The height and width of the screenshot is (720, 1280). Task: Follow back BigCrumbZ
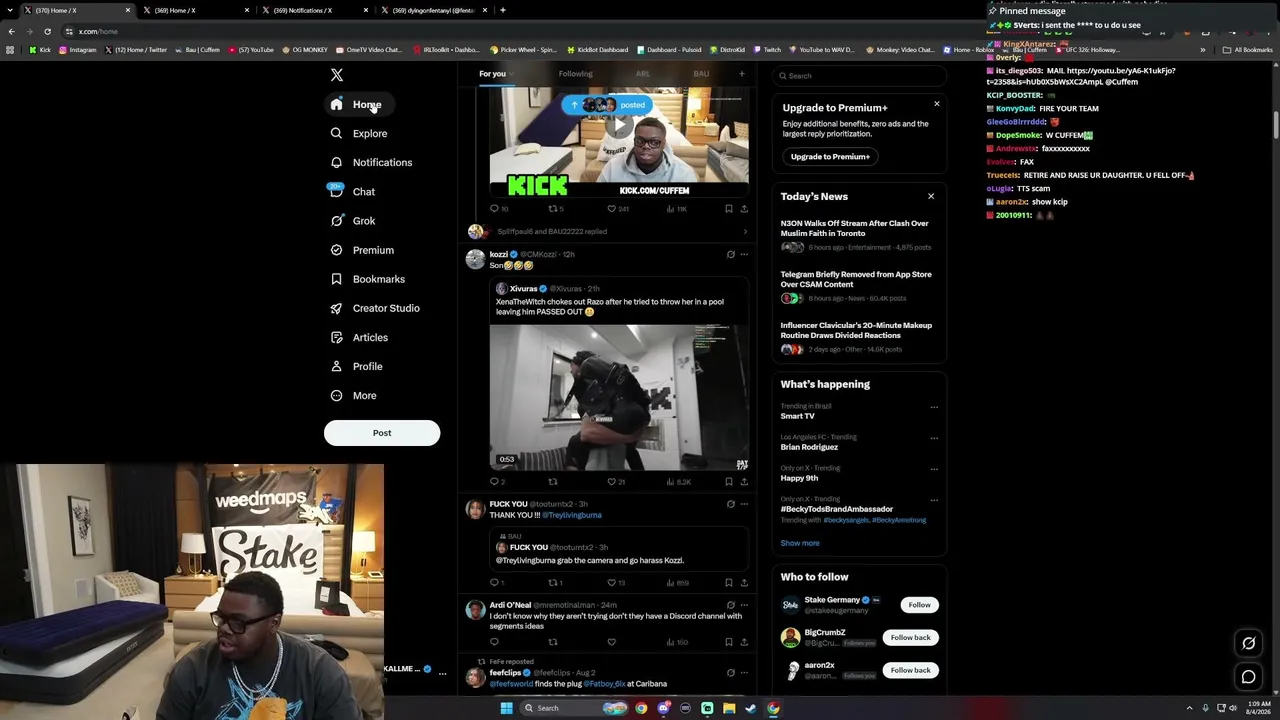point(910,637)
